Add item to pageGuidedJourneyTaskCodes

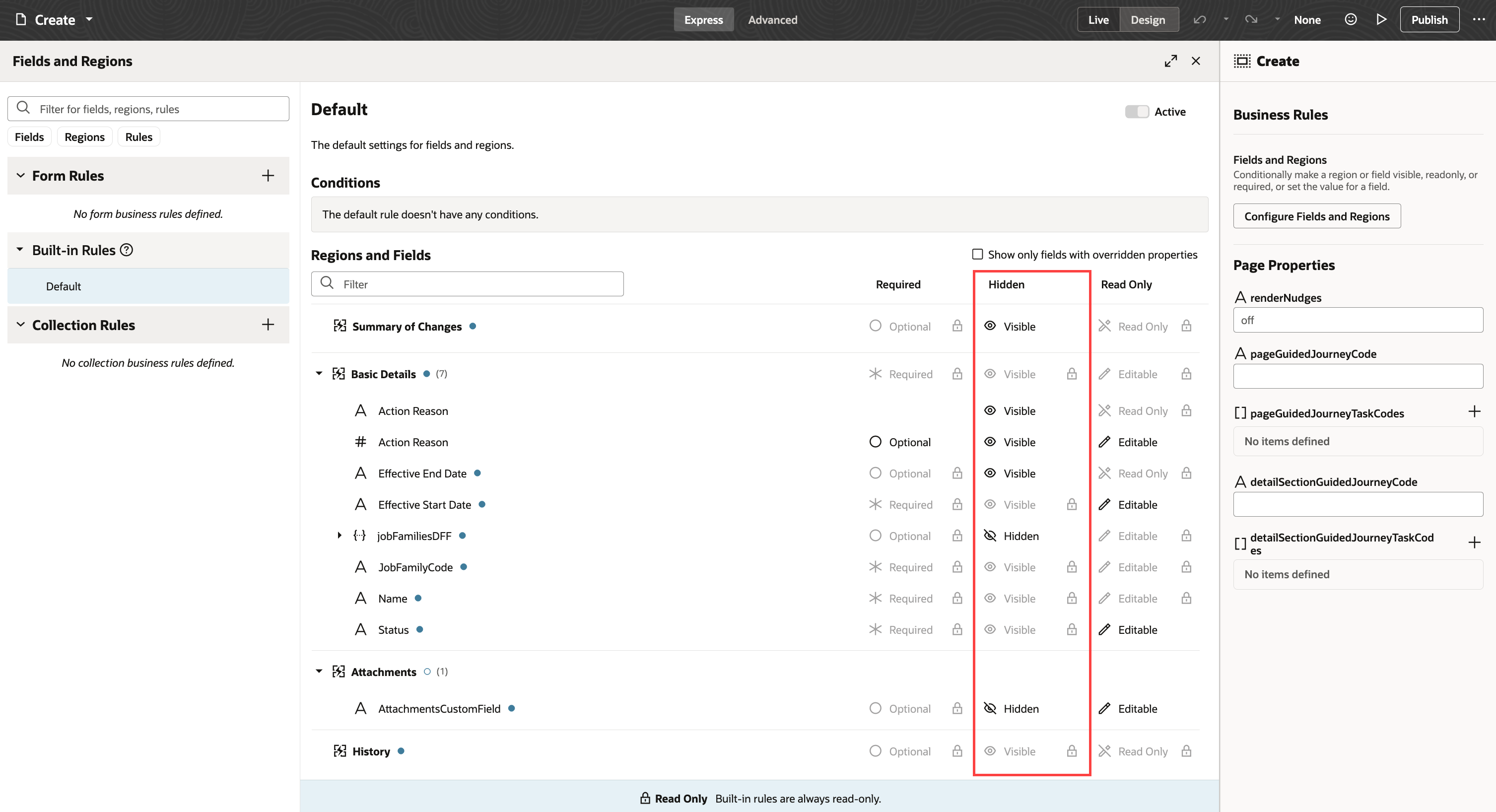point(1474,412)
